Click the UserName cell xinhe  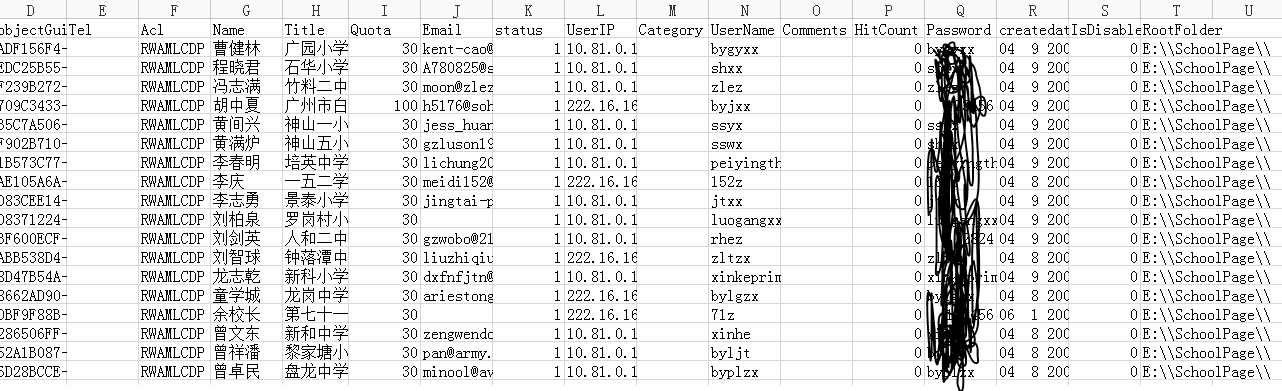745,334
